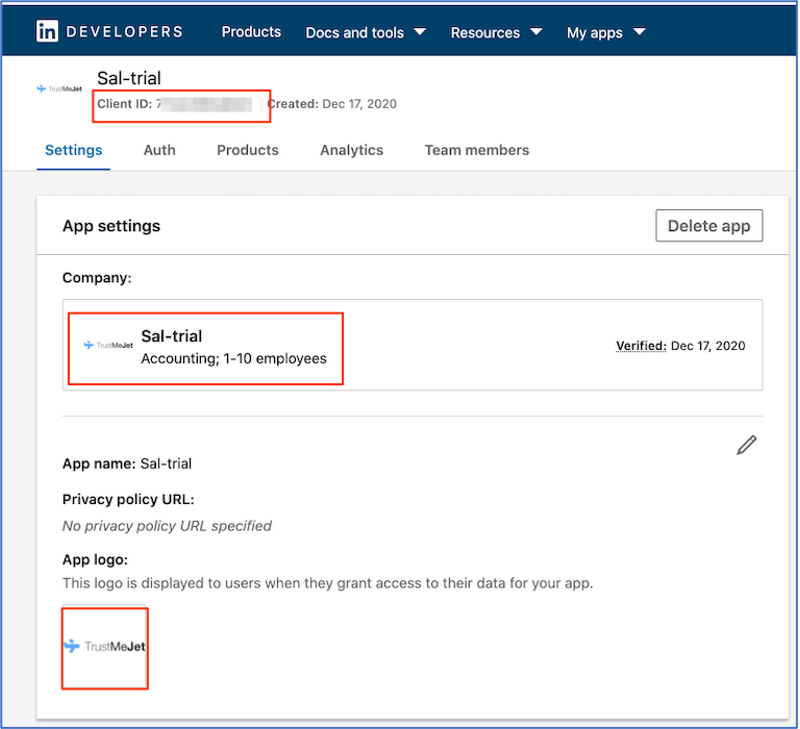The image size is (800, 729).
Task: Click 'No privacy policy URL specified' text
Action: 167,525
